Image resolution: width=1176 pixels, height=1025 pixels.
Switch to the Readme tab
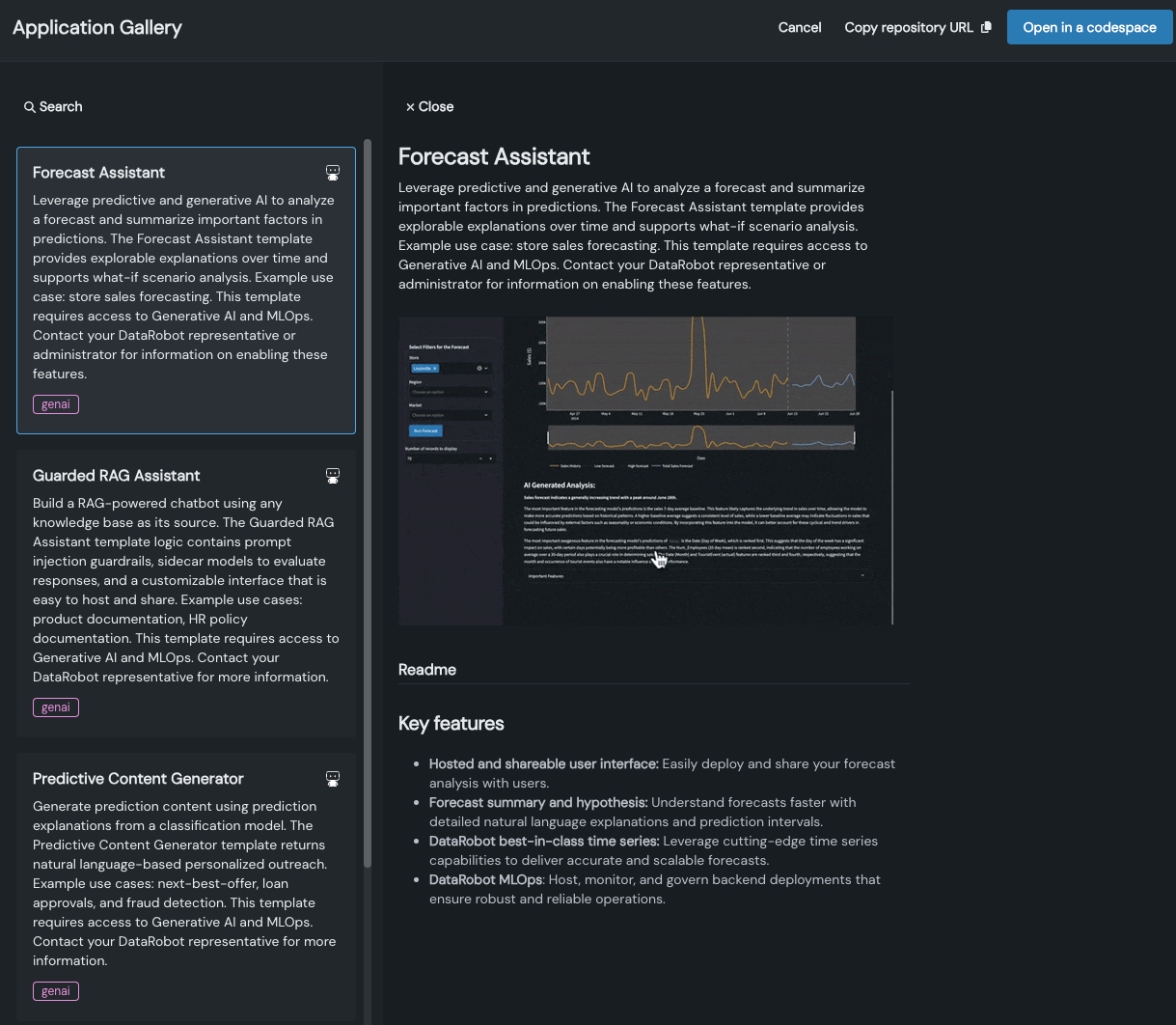point(427,670)
